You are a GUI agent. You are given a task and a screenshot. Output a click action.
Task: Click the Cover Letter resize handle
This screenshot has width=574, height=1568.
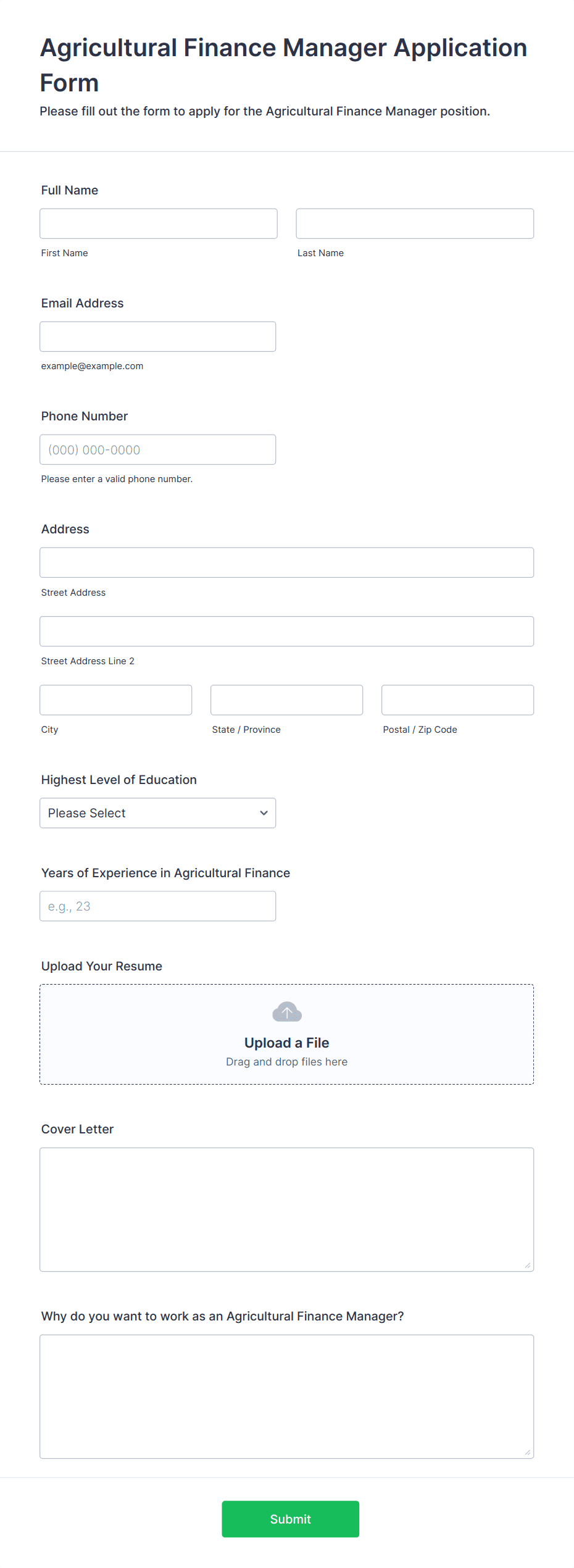527,1265
